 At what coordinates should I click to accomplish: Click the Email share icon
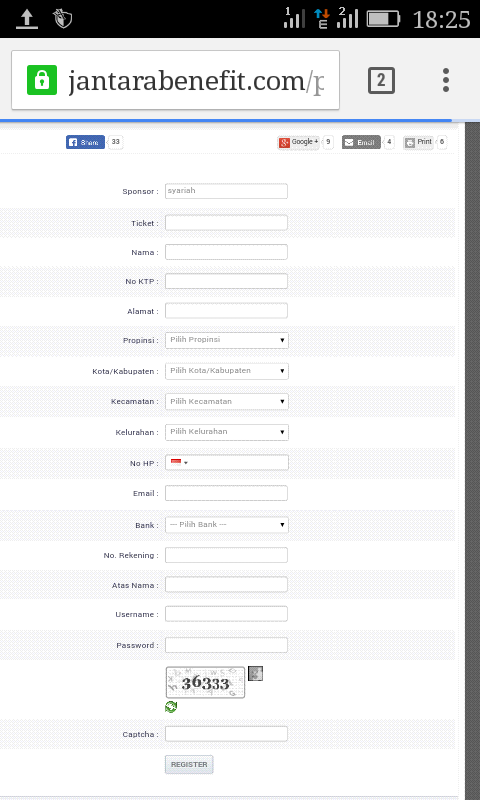click(361, 142)
